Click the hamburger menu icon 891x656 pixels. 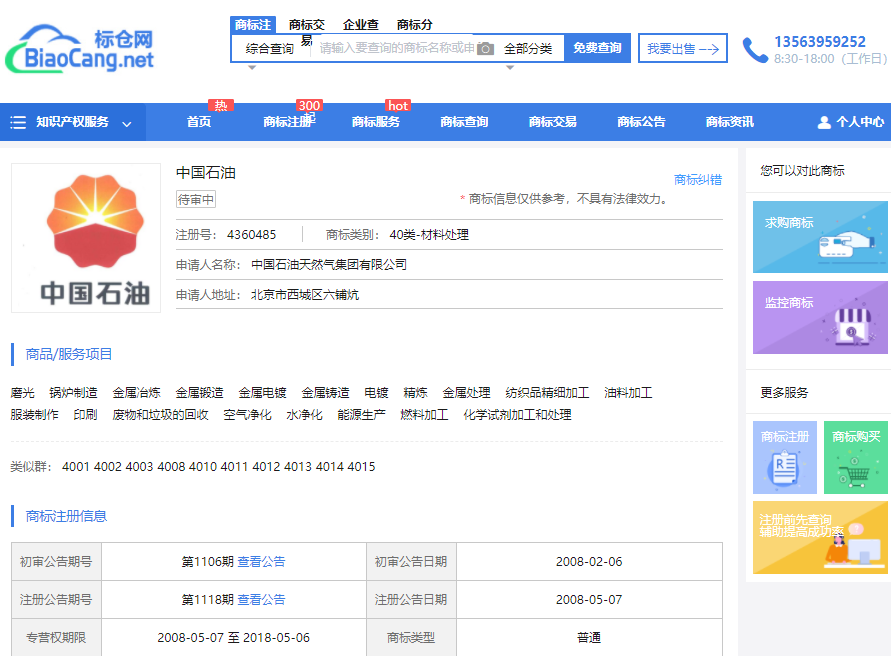[x=18, y=122]
